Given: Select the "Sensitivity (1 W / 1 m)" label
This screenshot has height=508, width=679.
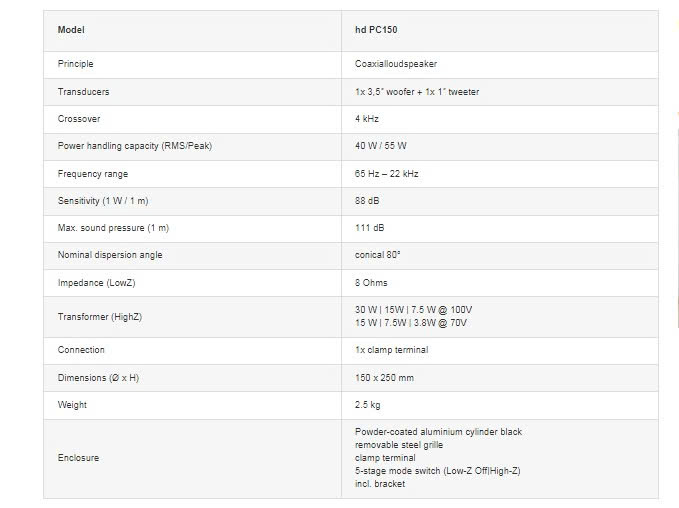Looking at the screenshot, I should (x=106, y=201).
